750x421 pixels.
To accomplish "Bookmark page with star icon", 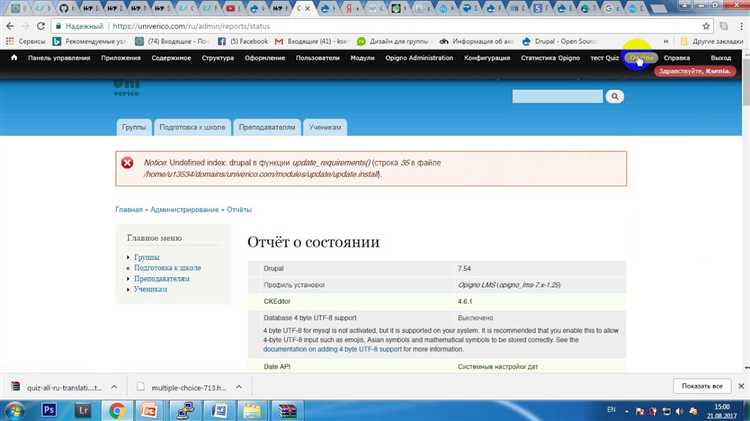I will pos(706,26).
